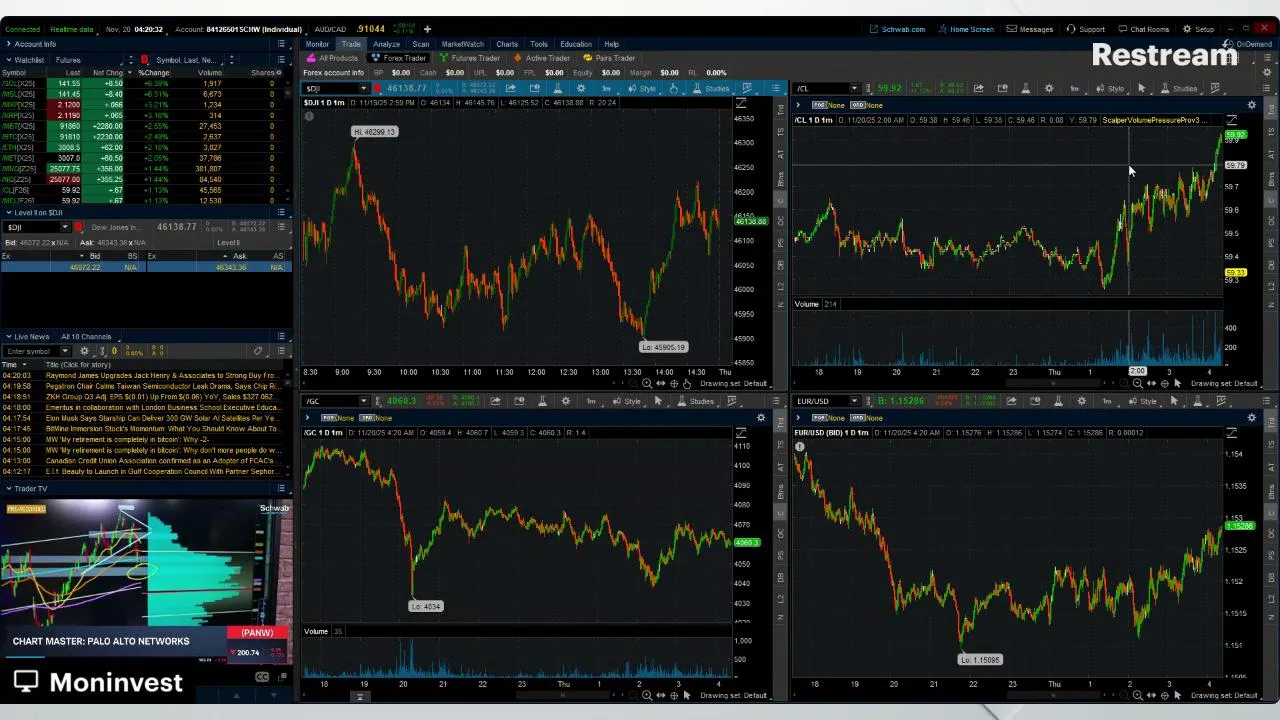Collapse the Account Info section
This screenshot has height=720, width=1280.
[9, 44]
